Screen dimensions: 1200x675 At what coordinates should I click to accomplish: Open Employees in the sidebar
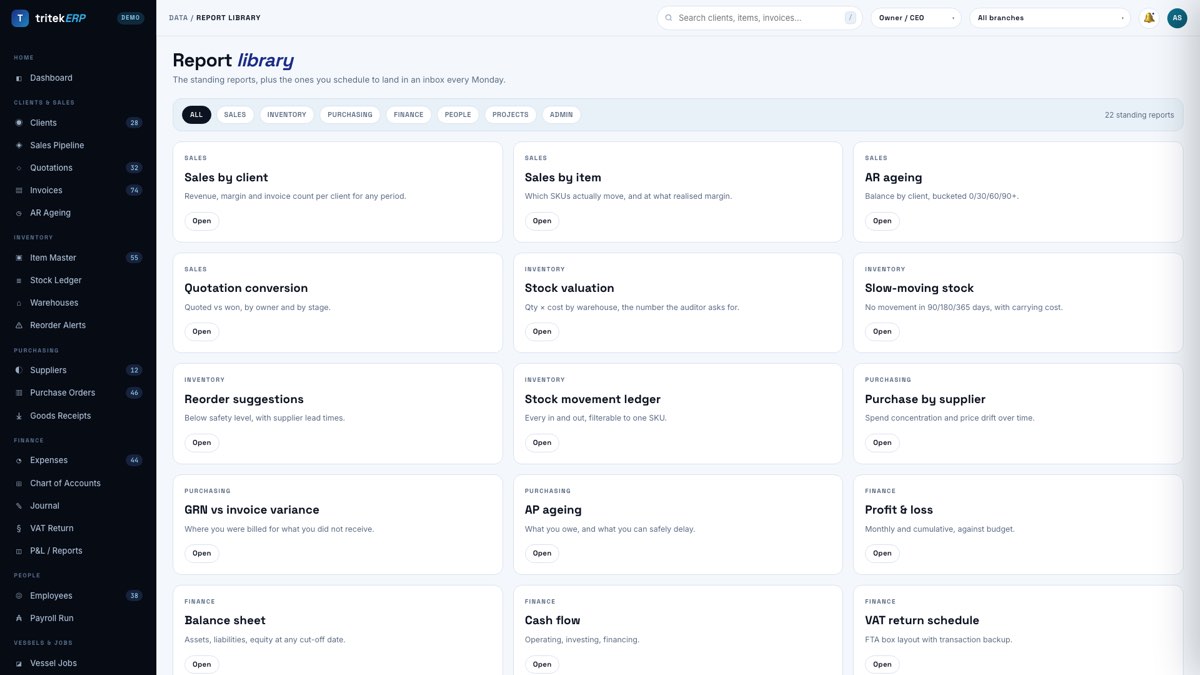[78, 596]
